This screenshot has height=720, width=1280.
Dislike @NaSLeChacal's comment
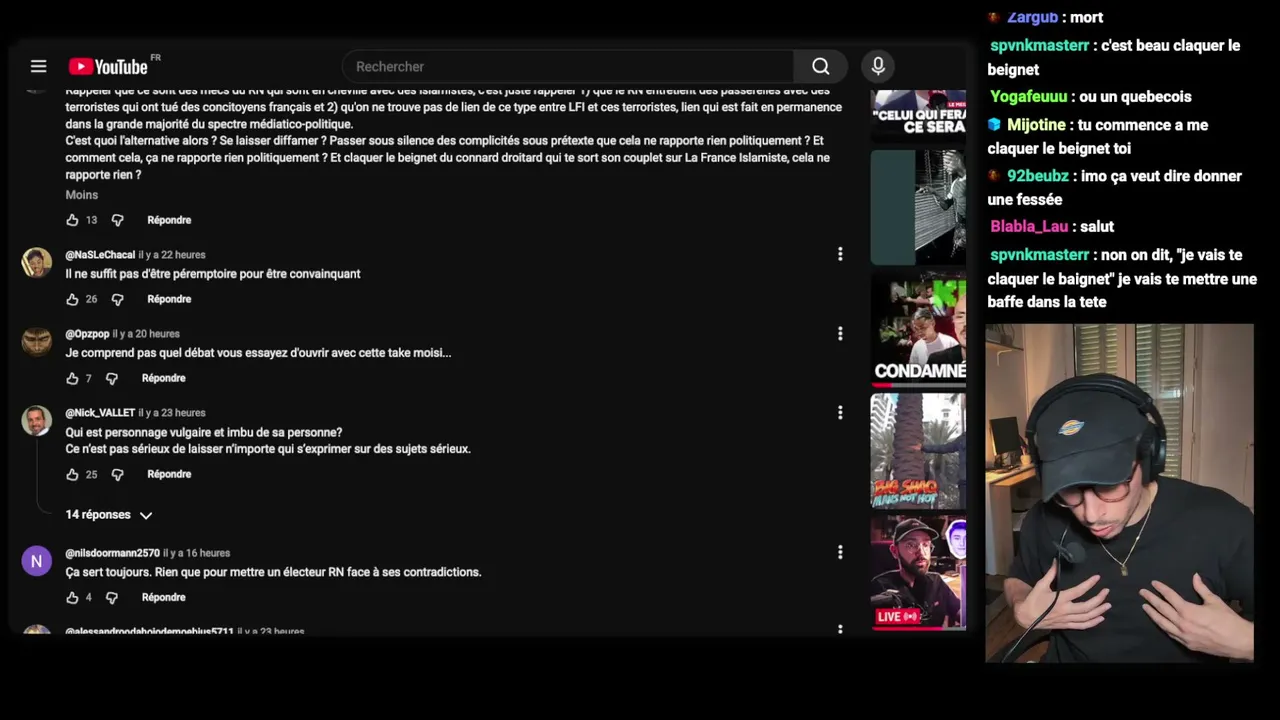[117, 299]
